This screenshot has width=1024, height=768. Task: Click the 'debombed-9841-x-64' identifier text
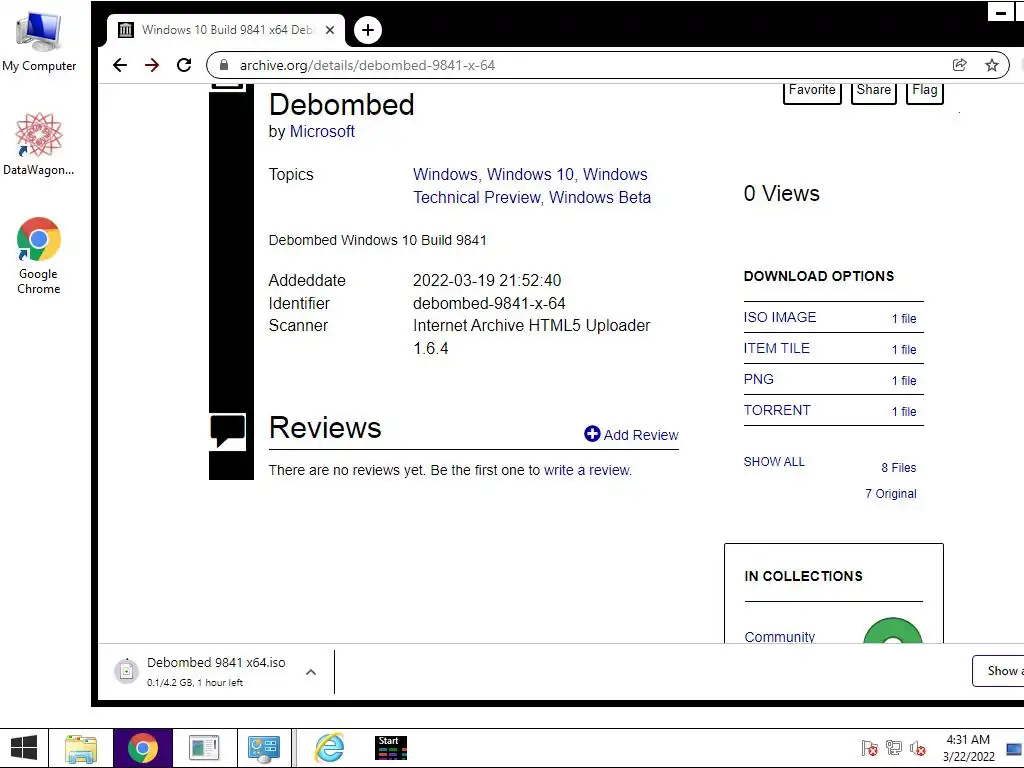(x=489, y=303)
